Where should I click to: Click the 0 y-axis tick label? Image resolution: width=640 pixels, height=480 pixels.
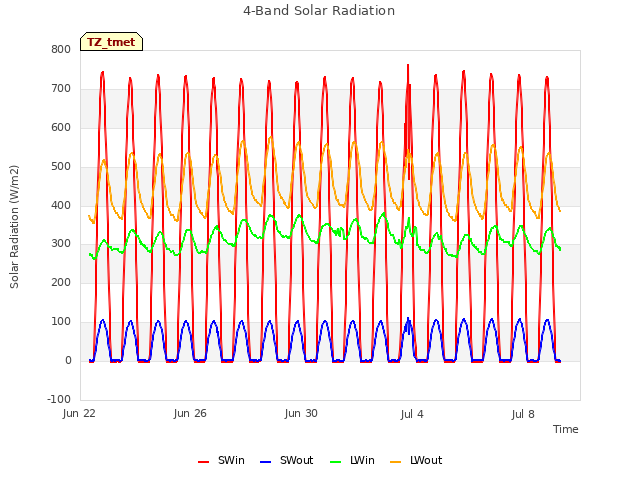click(x=68, y=360)
